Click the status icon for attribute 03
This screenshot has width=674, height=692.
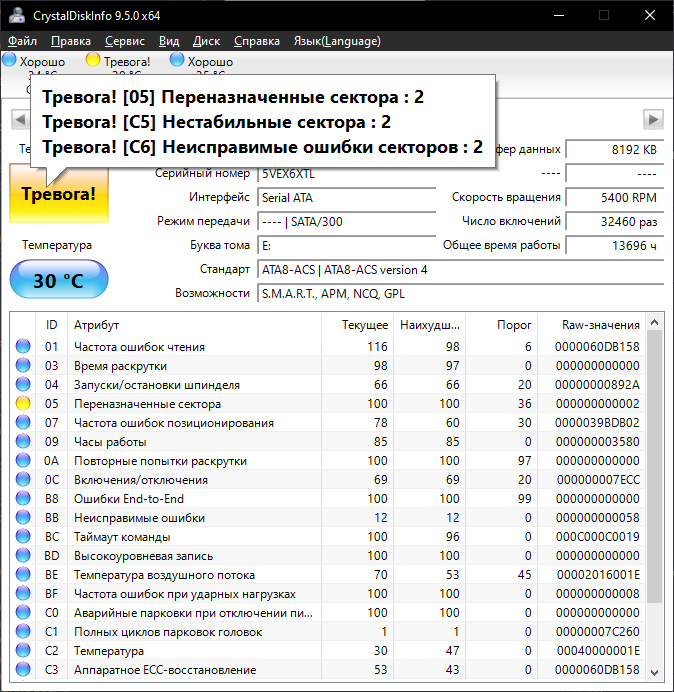point(23,365)
